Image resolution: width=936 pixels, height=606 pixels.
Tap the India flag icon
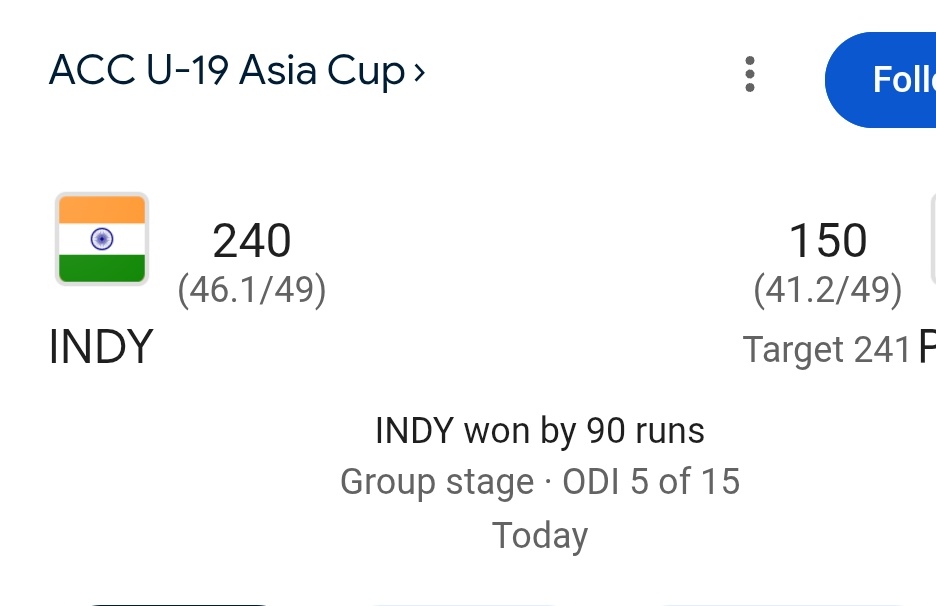point(102,239)
